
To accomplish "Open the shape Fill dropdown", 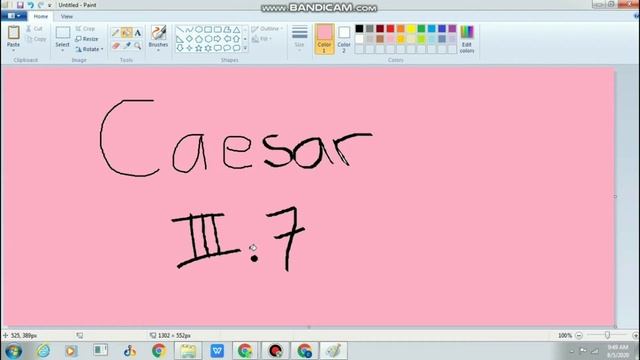I will click(262, 39).
